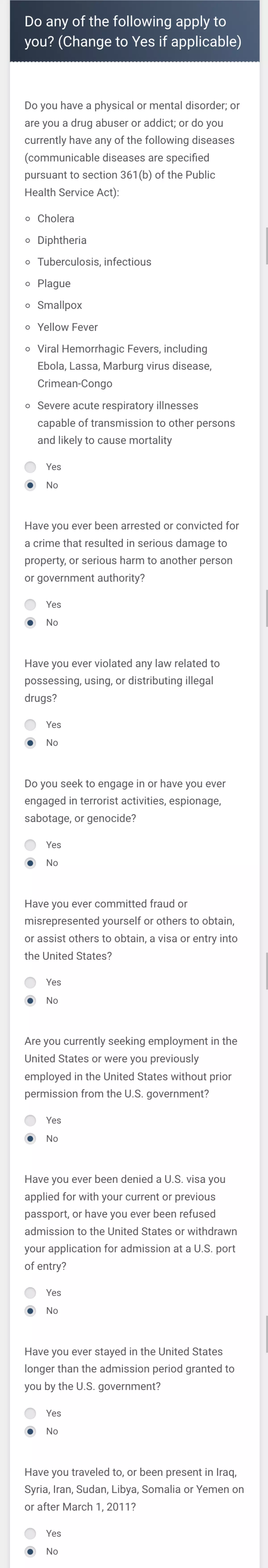Choose No for the denied U.S. visa question
The image size is (268, 1568).
30,1311
